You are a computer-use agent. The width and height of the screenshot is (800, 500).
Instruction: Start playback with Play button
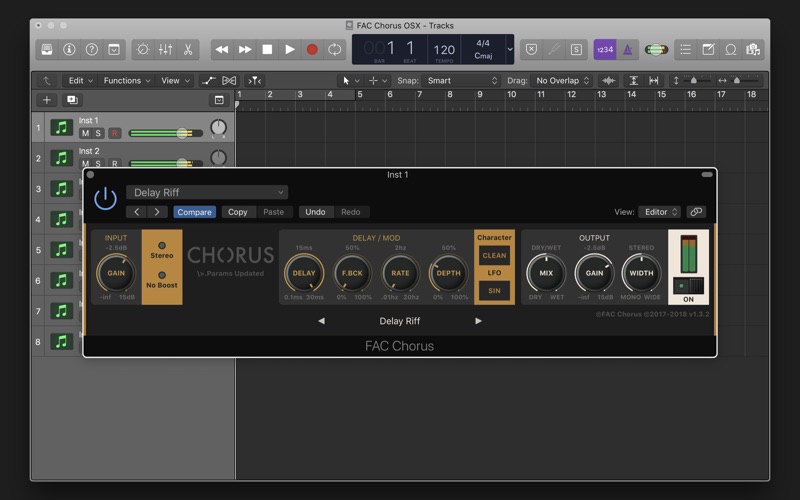pyautogui.click(x=290, y=49)
